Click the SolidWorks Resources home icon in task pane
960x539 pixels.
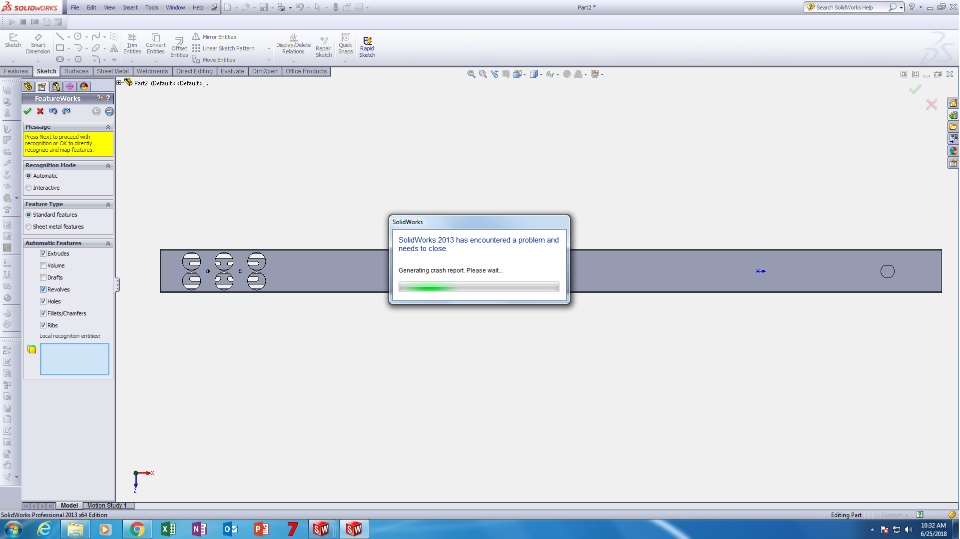pyautogui.click(x=953, y=103)
